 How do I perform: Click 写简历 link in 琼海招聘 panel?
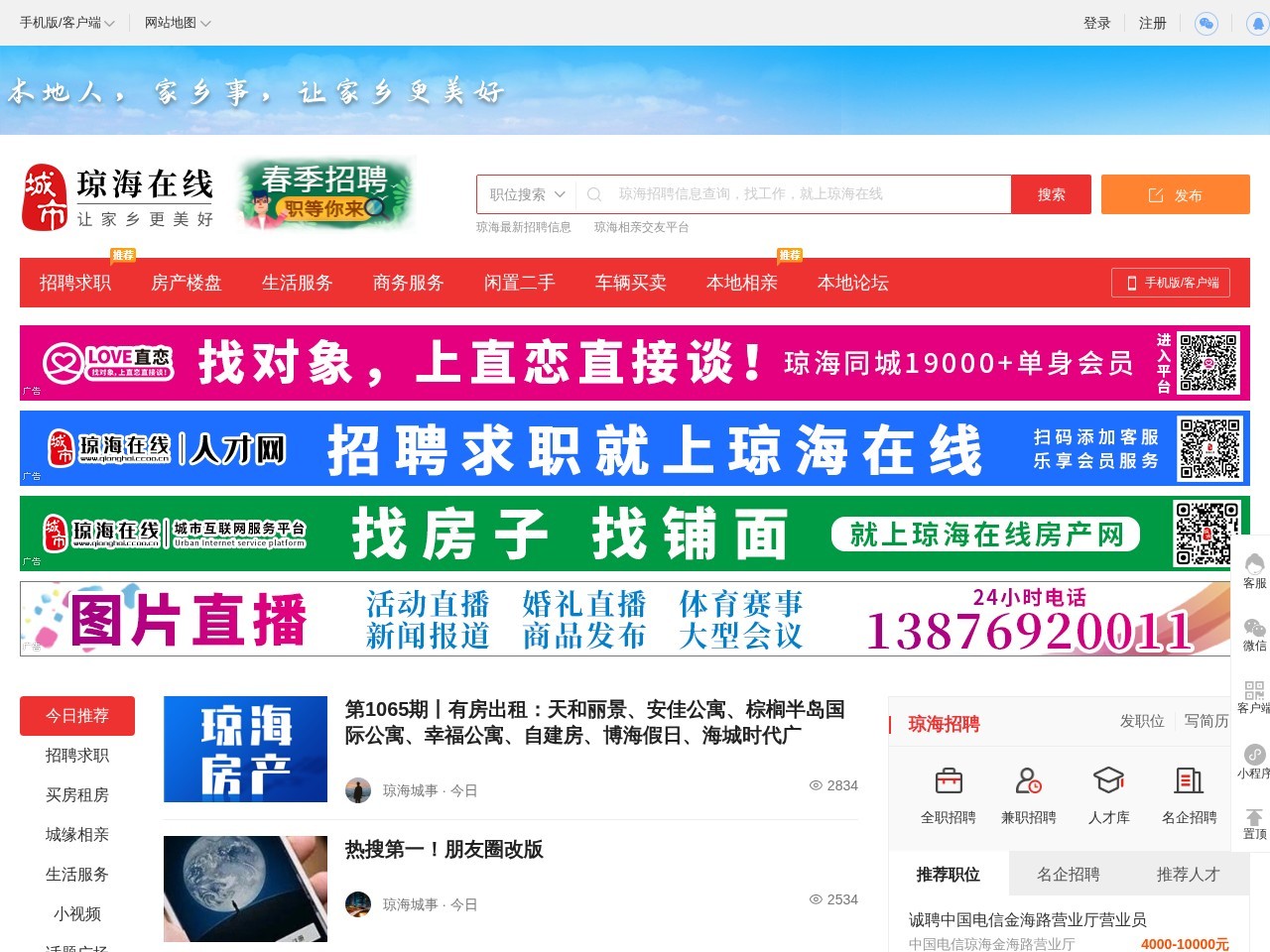(x=1206, y=721)
